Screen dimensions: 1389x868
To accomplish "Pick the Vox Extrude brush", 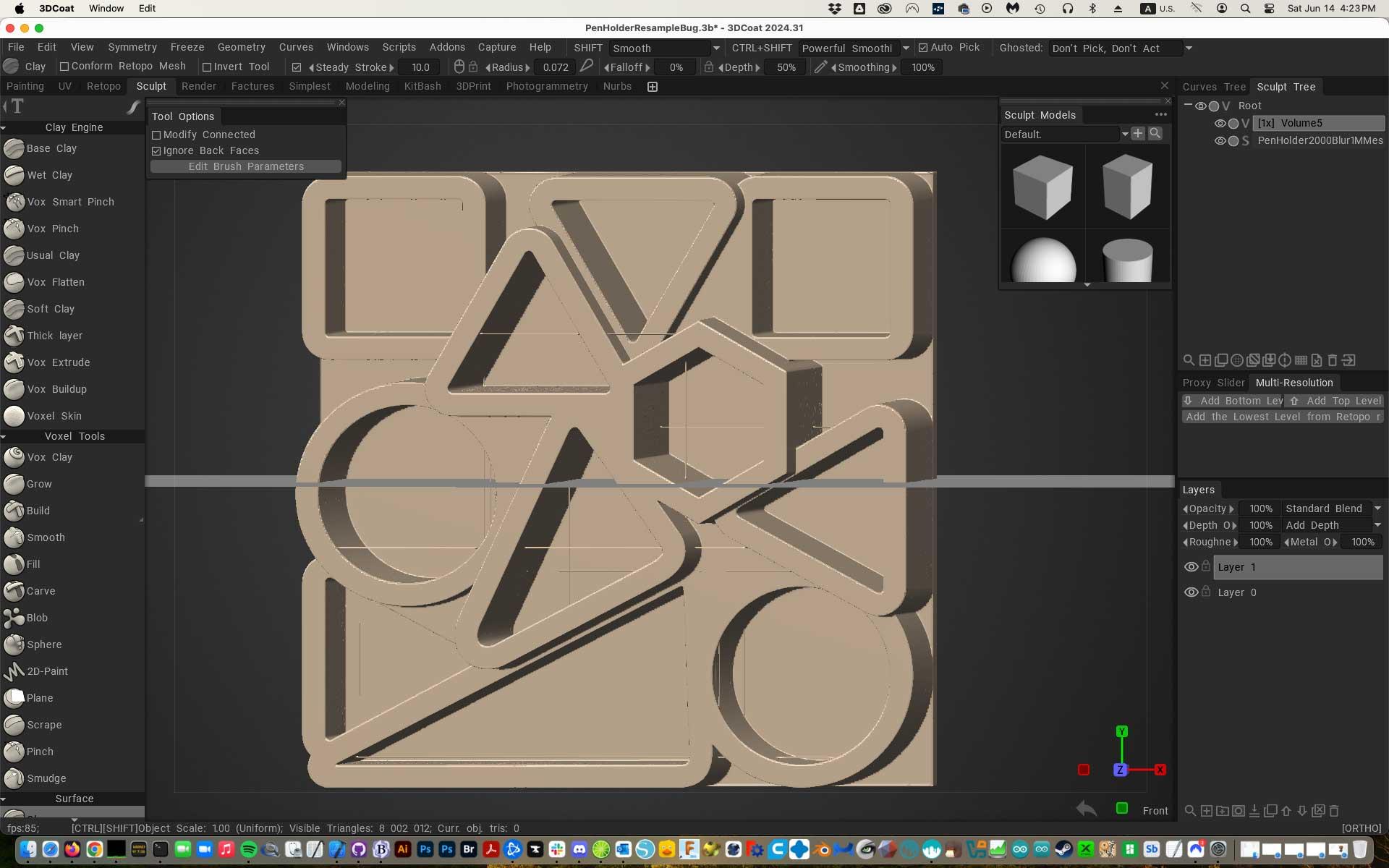I will [x=58, y=362].
